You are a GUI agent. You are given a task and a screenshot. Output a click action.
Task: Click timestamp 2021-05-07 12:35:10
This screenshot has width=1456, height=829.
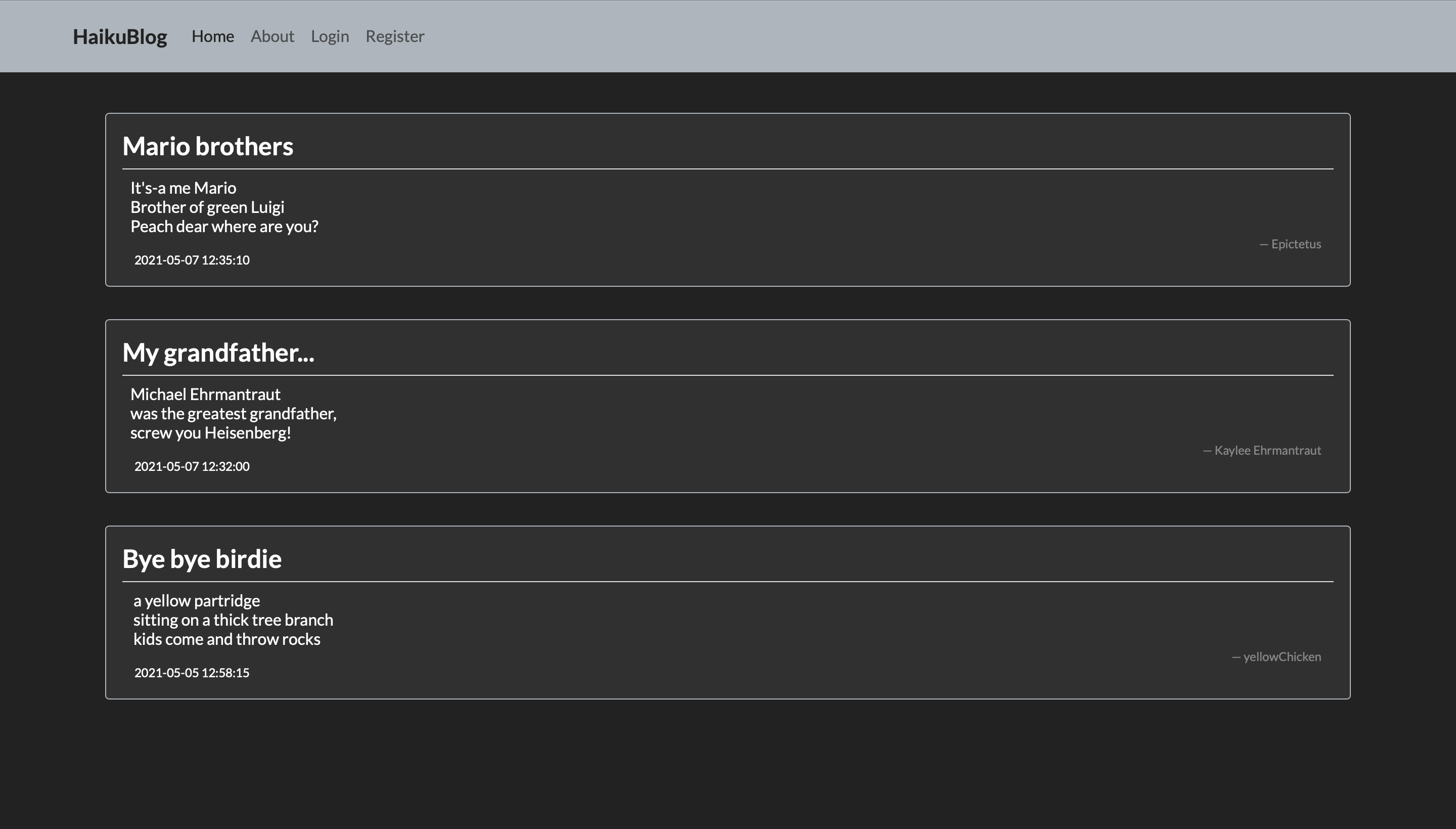[192, 260]
